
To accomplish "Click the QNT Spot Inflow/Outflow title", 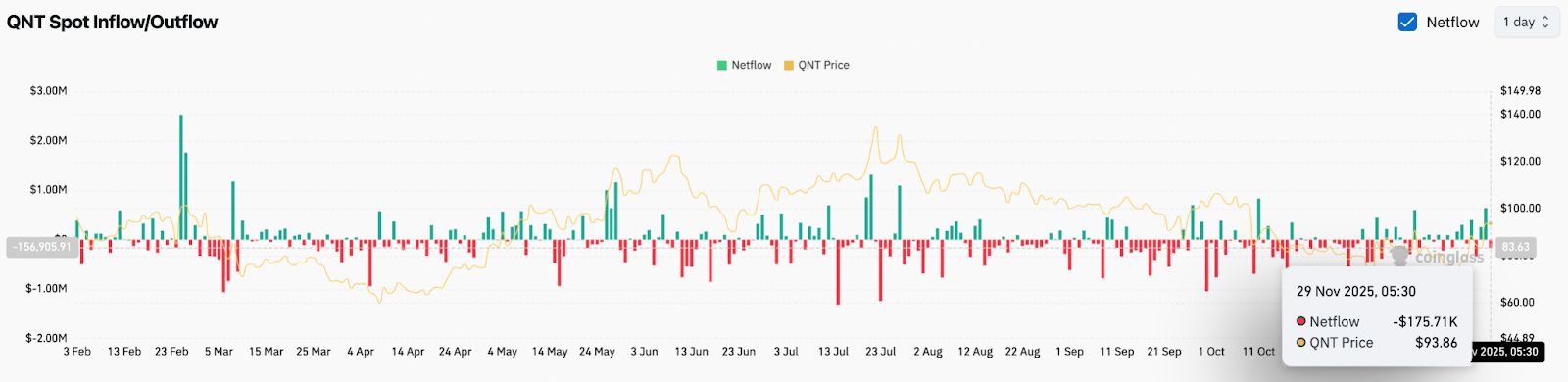I will 112,22.
